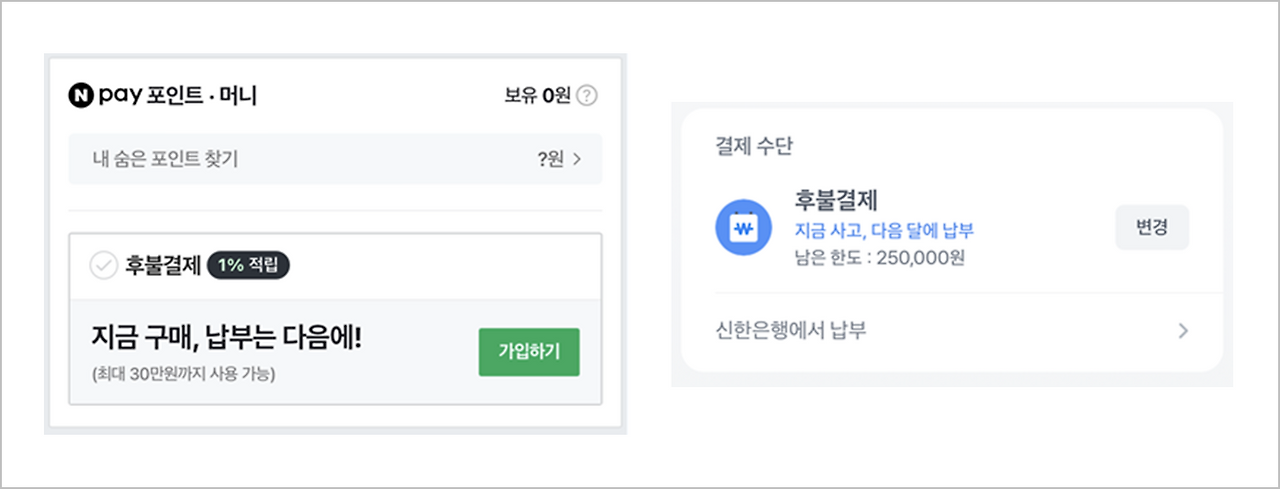
Task: Click the 최대 30만원까지 사용 가능 note
Action: click(182, 375)
